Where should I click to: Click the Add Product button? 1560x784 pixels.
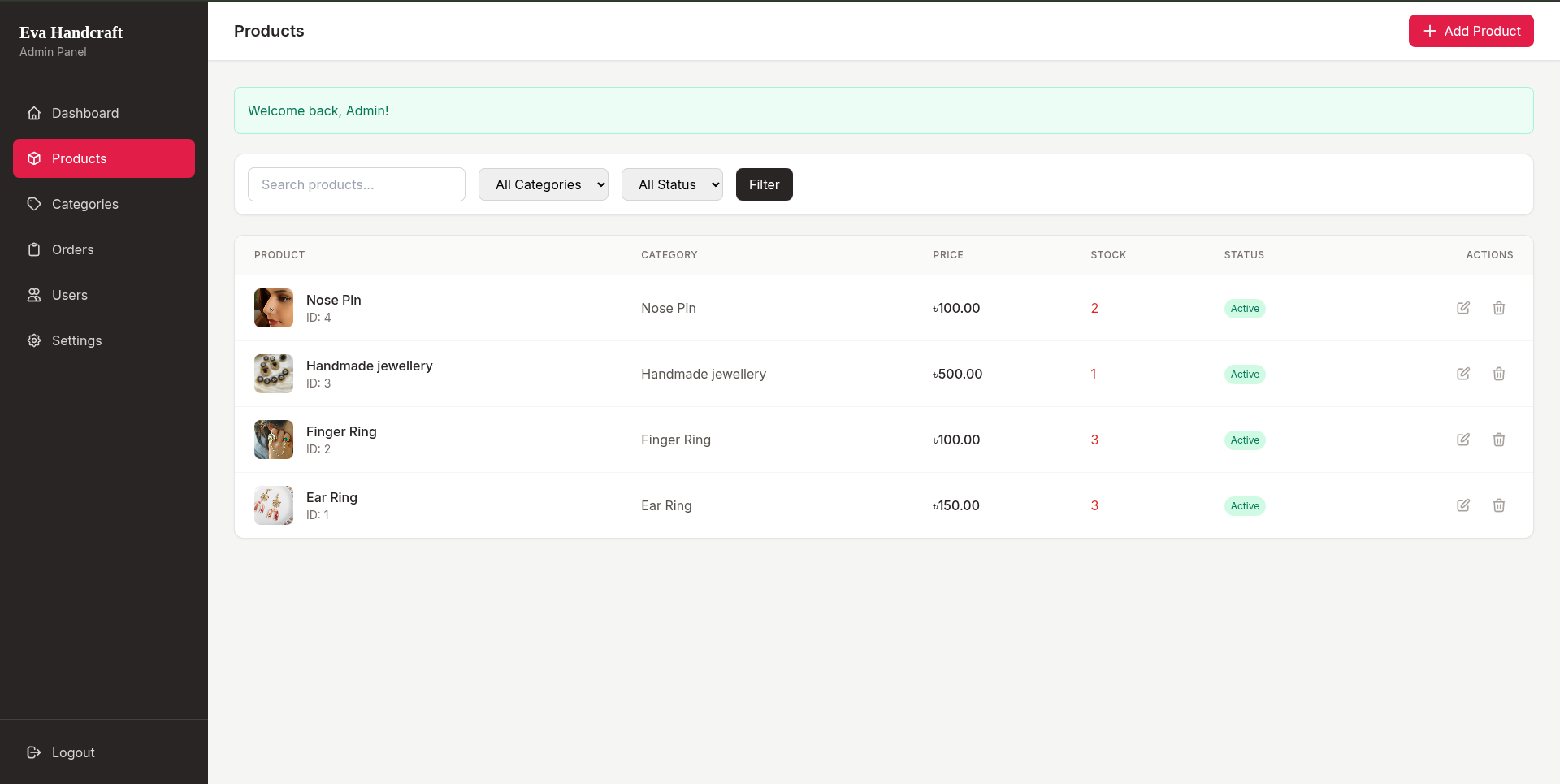[1471, 31]
